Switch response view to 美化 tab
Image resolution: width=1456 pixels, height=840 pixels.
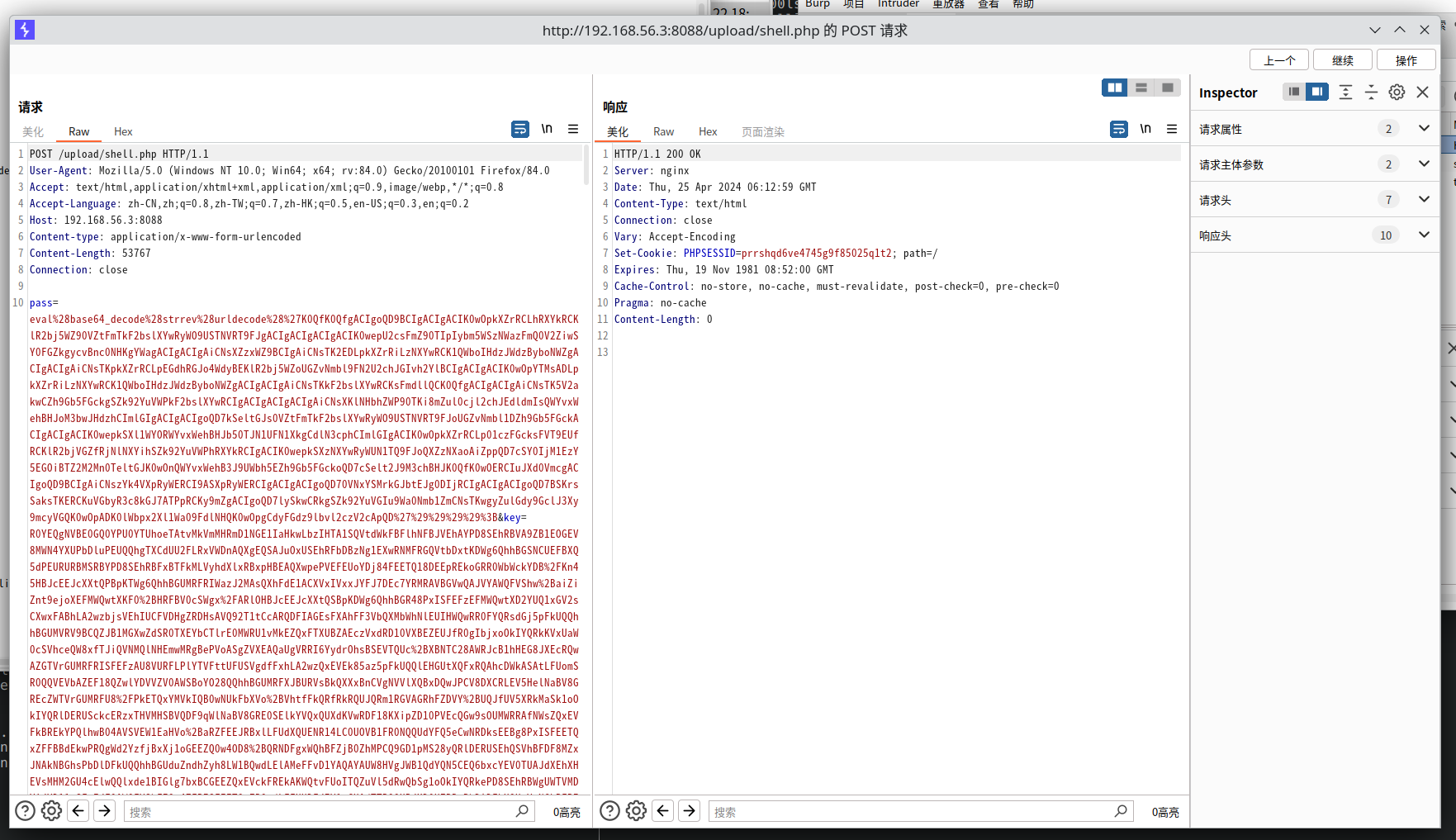pos(618,131)
